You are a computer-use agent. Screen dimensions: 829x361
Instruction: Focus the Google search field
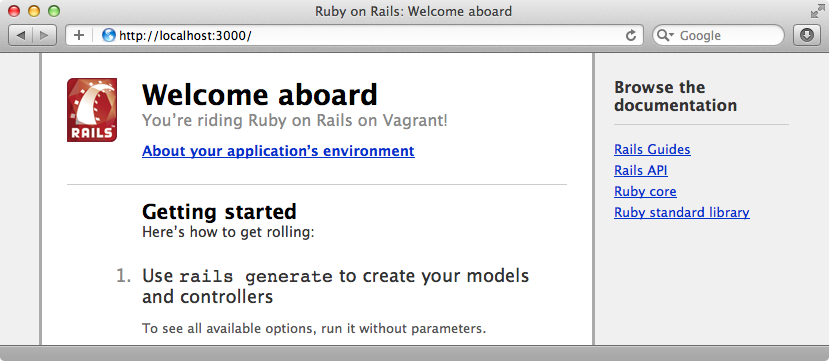(719, 35)
